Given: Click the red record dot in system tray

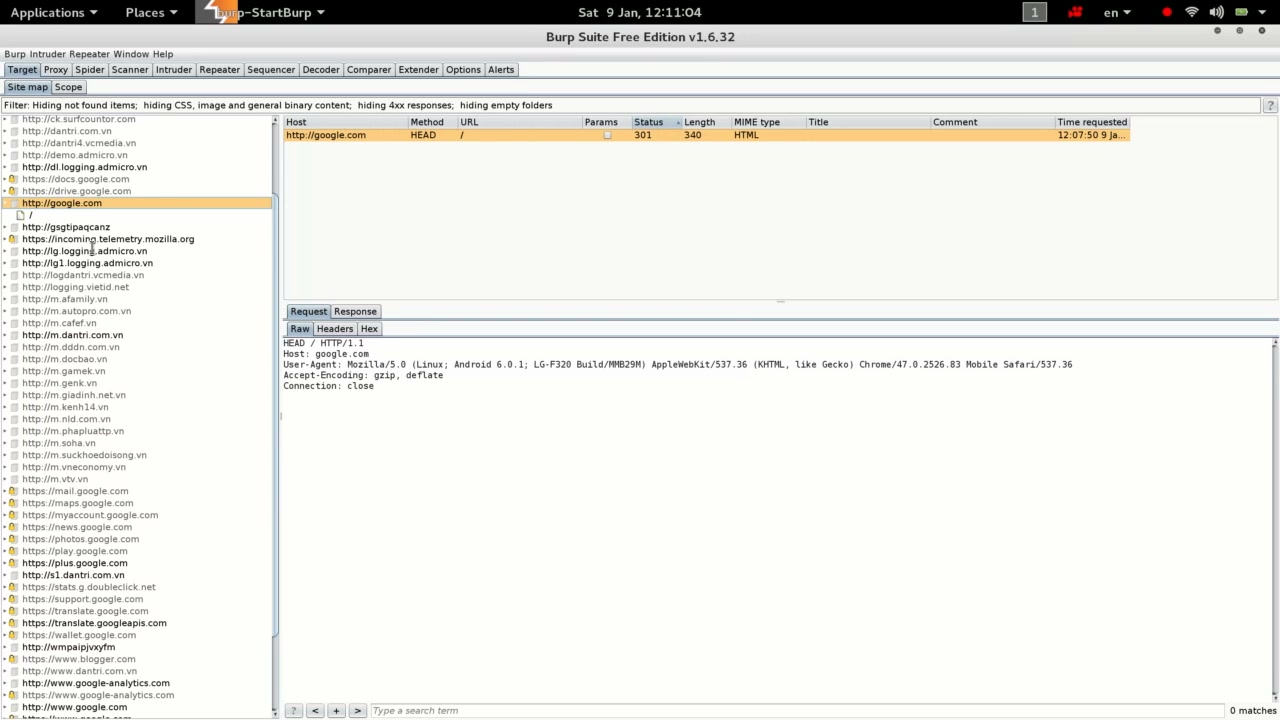Looking at the screenshot, I should tap(1167, 12).
